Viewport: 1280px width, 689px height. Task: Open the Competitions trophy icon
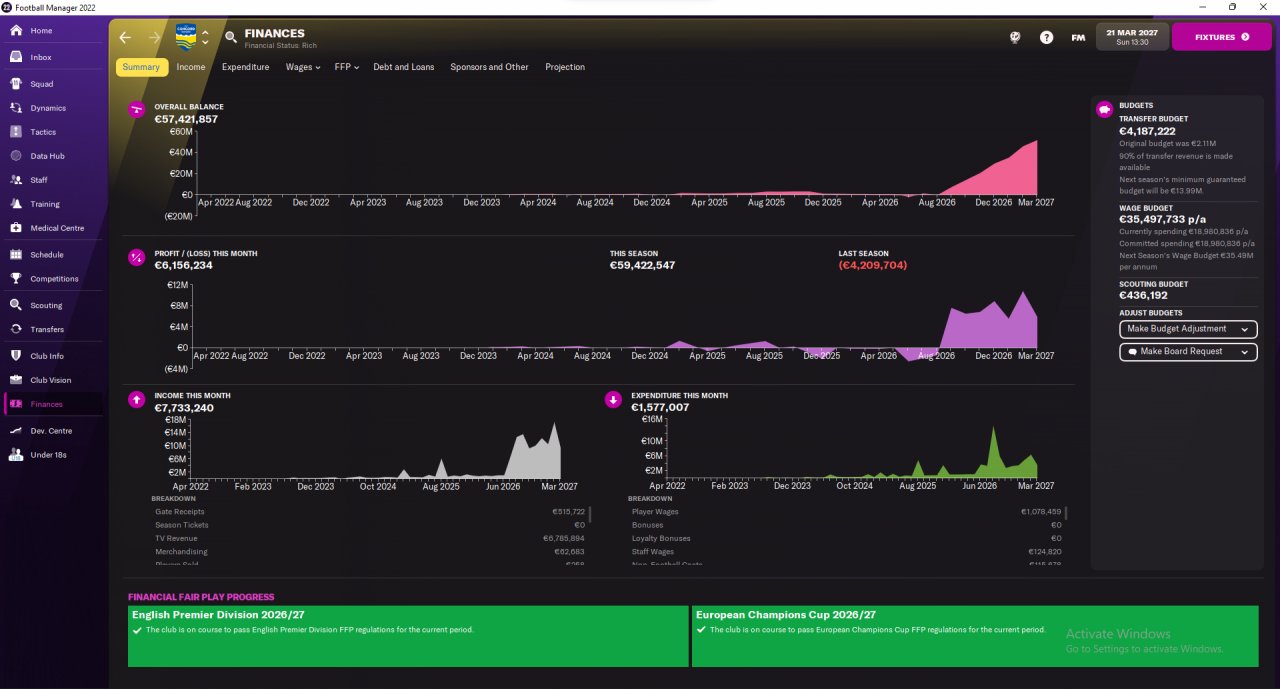click(16, 279)
